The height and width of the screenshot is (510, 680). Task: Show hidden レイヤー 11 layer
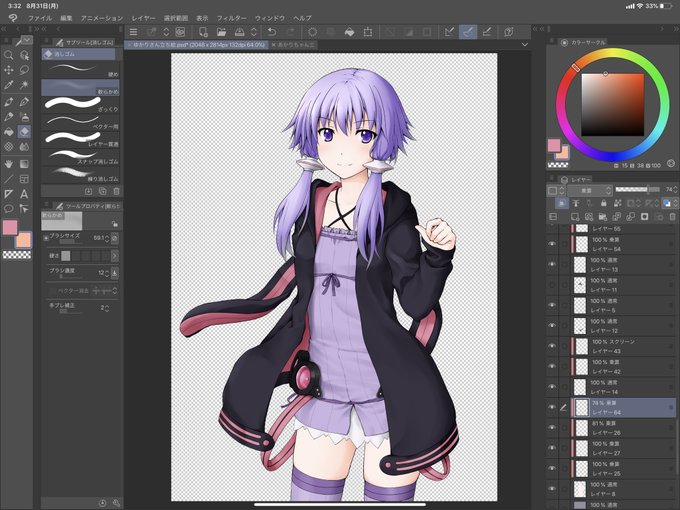coord(552,284)
